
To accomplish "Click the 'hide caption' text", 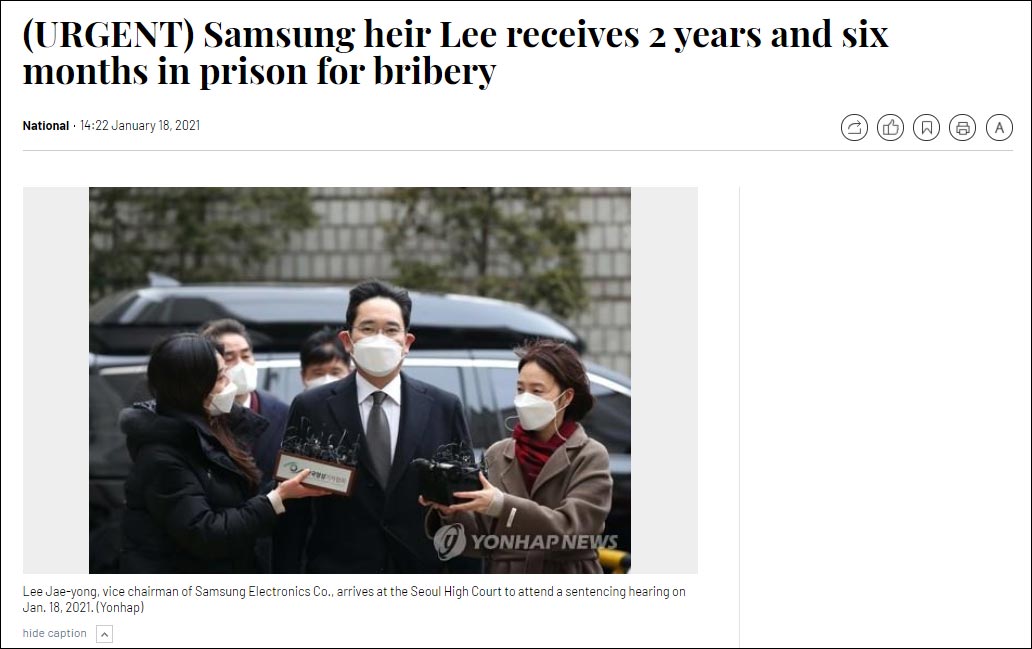I will [x=55, y=633].
